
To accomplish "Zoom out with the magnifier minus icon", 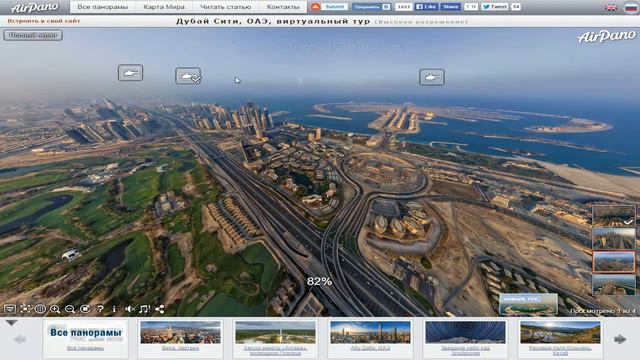I will click(70, 309).
